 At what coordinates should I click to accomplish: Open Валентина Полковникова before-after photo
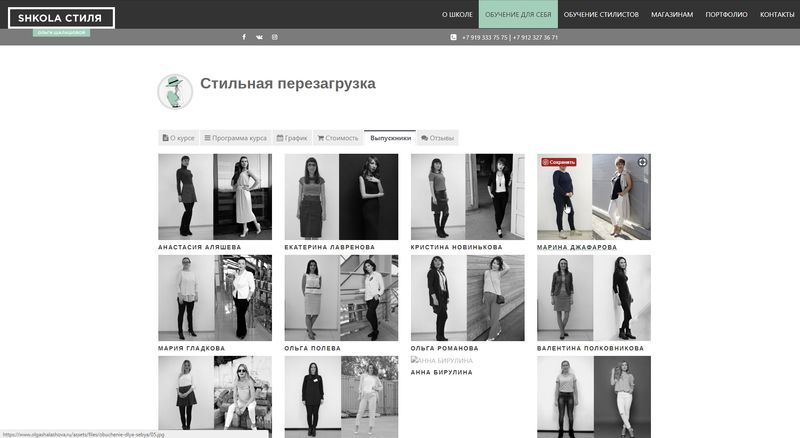tap(594, 298)
